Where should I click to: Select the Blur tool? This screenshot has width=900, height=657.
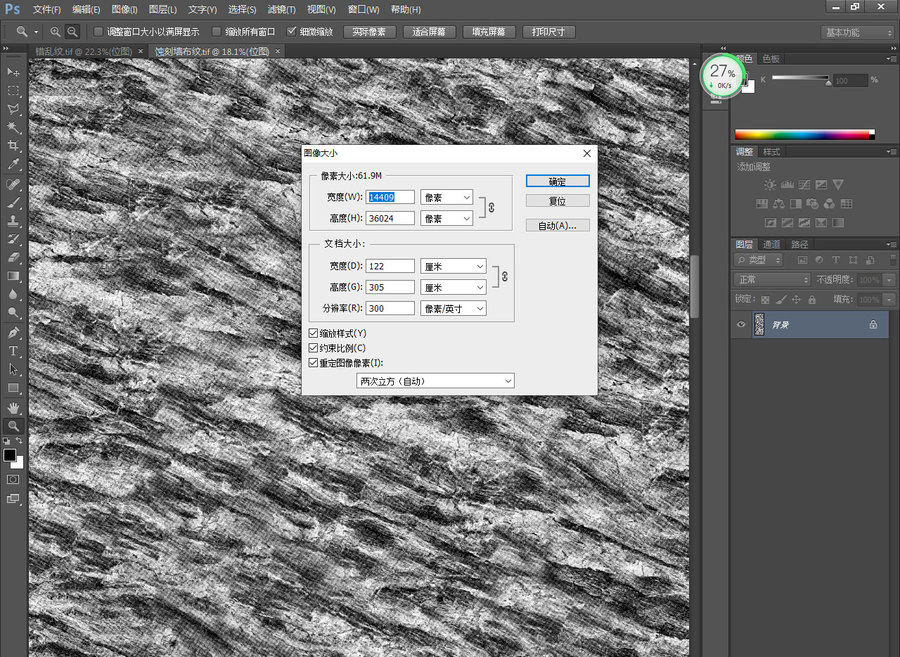[x=13, y=294]
